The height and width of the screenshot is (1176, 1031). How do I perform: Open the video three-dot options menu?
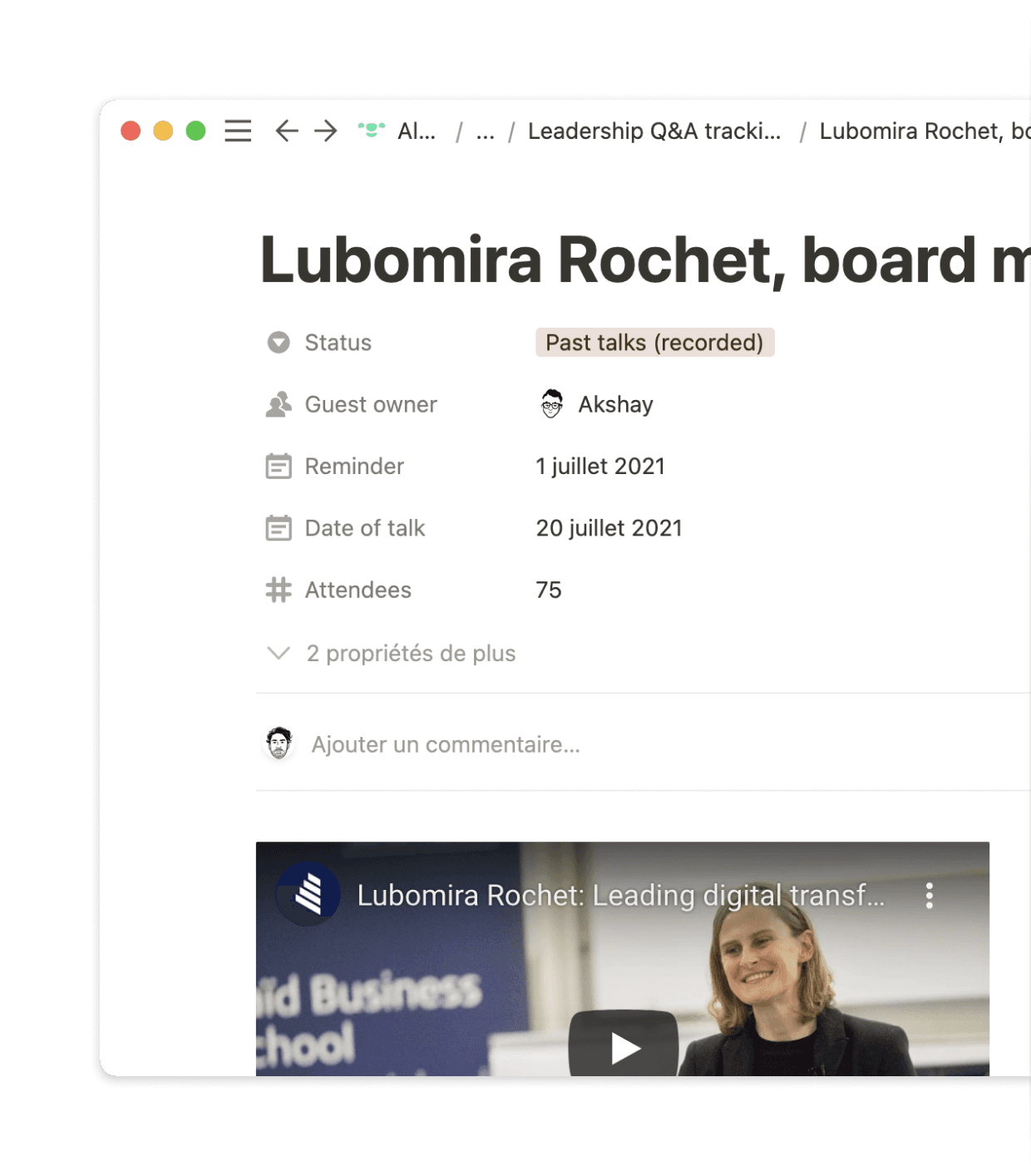[x=929, y=896]
